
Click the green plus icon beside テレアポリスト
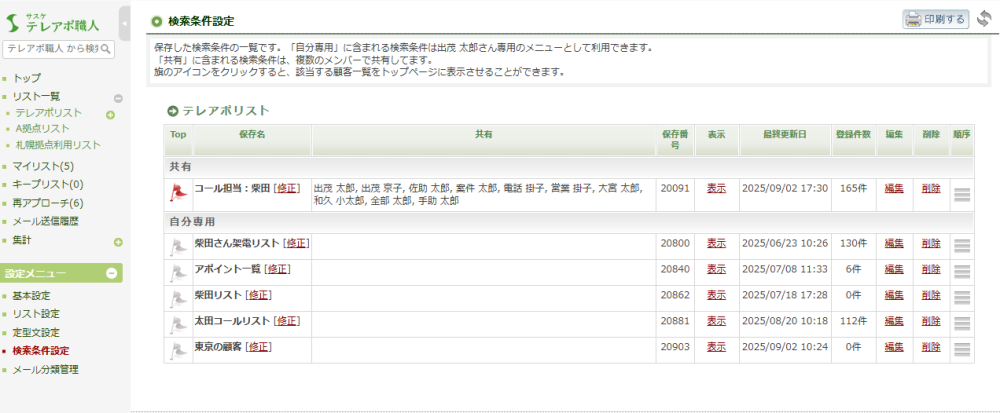click(110, 114)
